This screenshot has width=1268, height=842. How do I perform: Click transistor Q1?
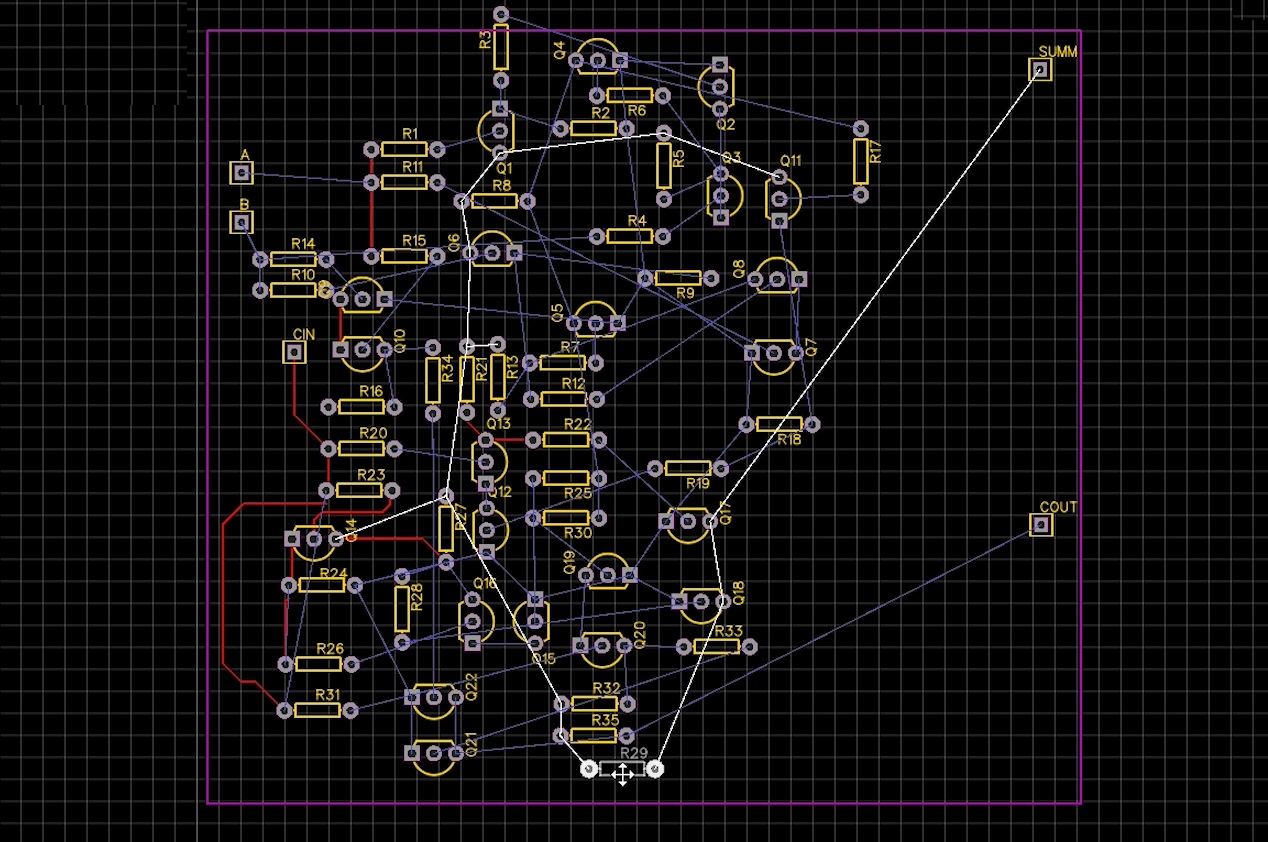tap(498, 130)
